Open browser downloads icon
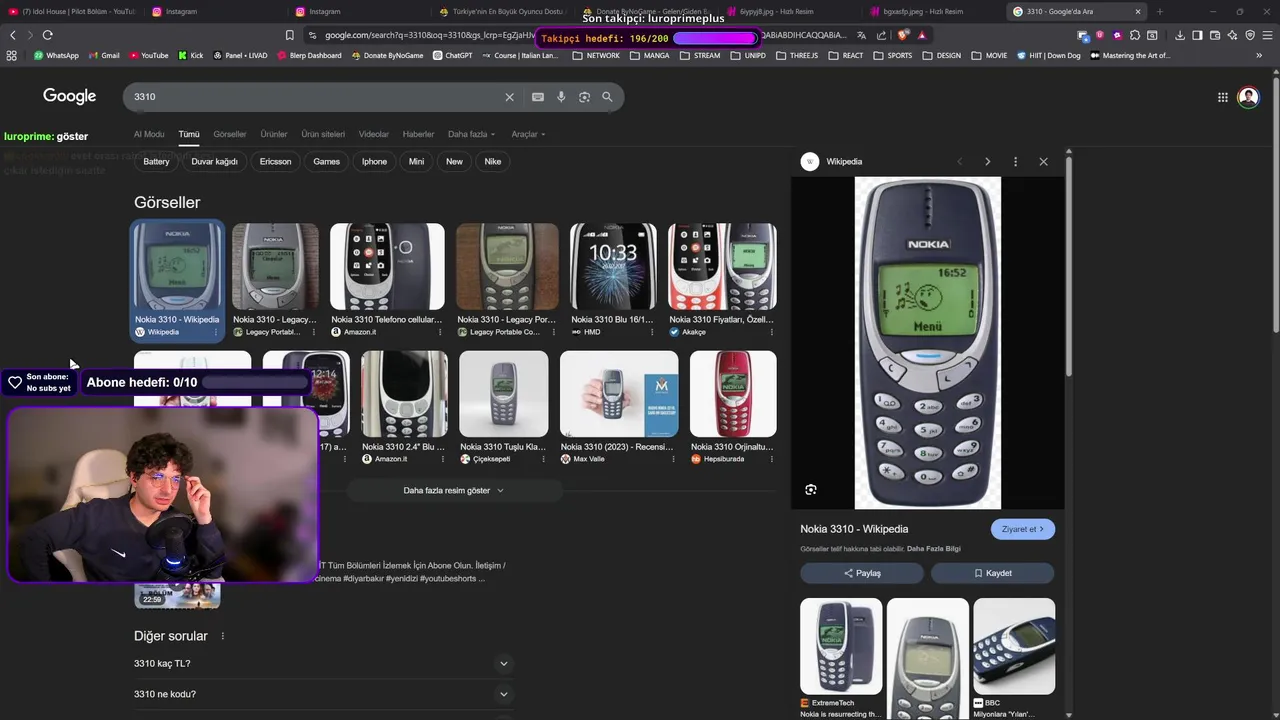This screenshot has width=1280, height=720. (x=1180, y=35)
